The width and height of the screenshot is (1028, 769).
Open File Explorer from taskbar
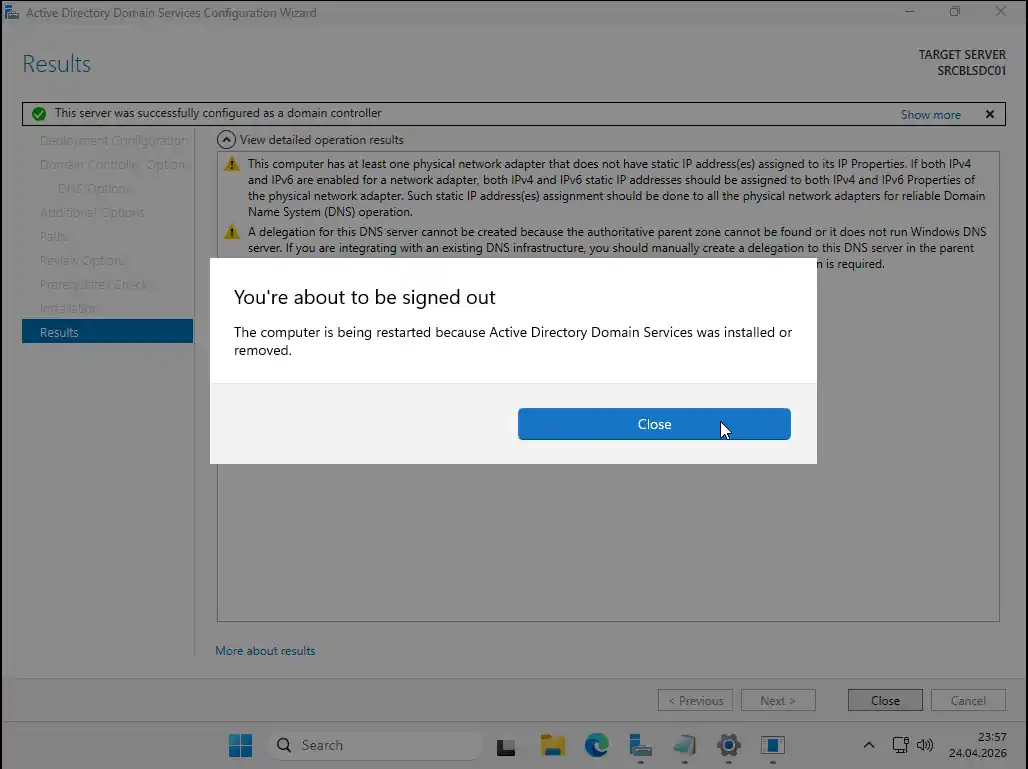click(x=552, y=745)
